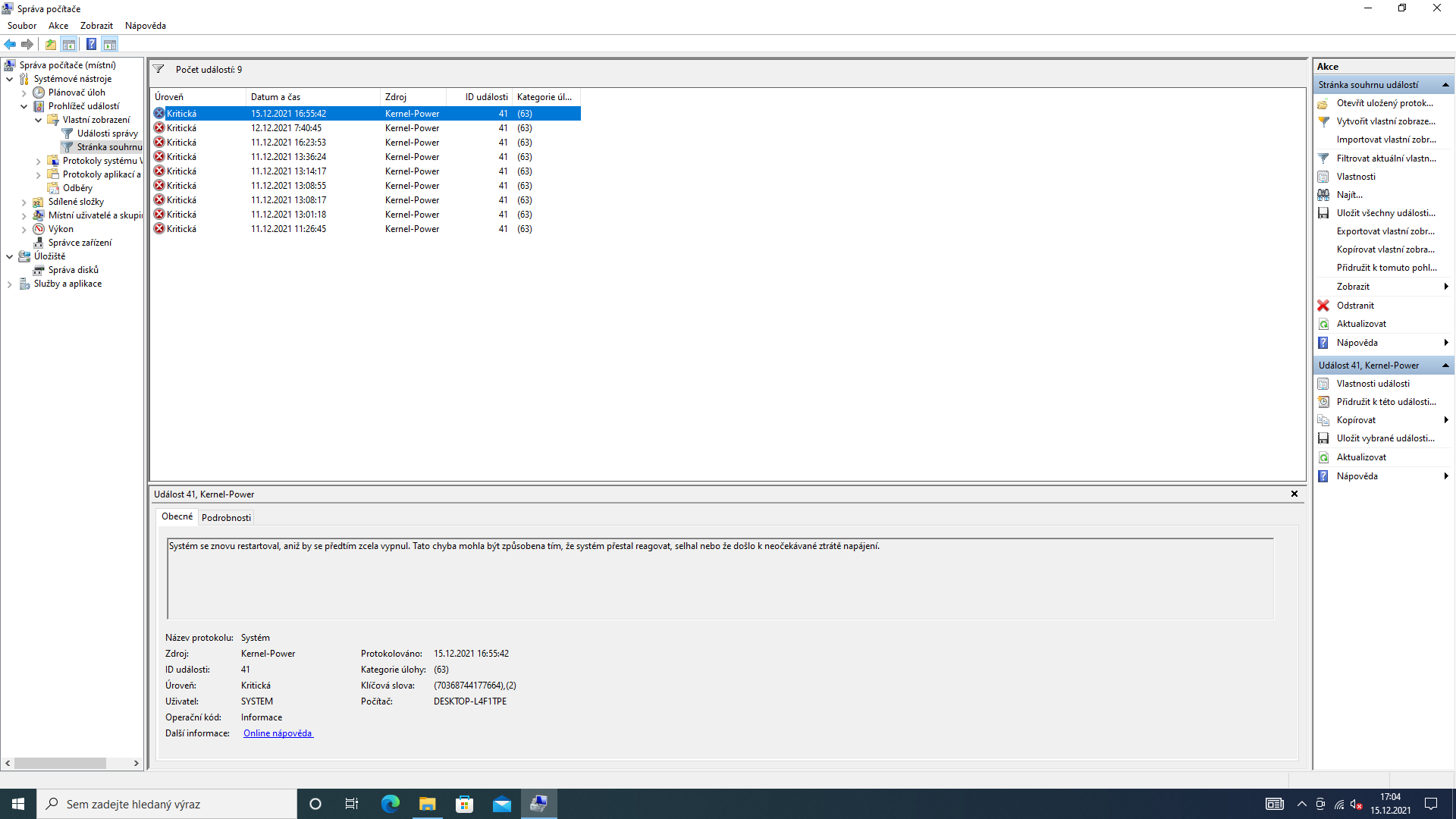
Task: Open Online nápověda link
Action: pyautogui.click(x=278, y=733)
